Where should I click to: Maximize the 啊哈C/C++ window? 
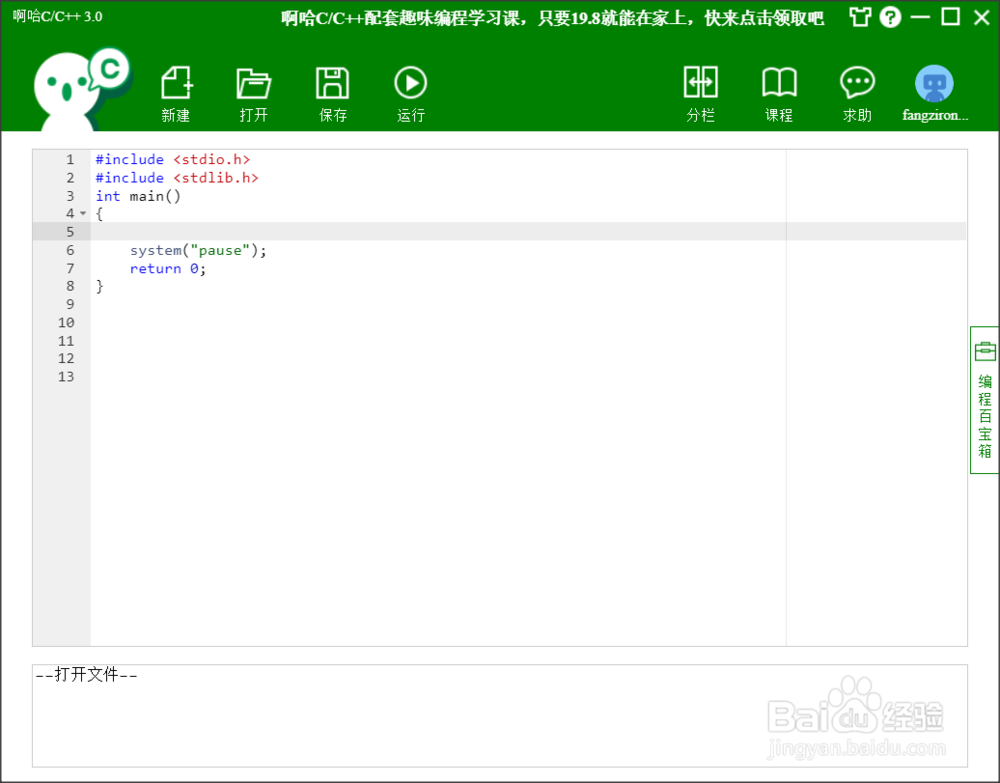951,17
